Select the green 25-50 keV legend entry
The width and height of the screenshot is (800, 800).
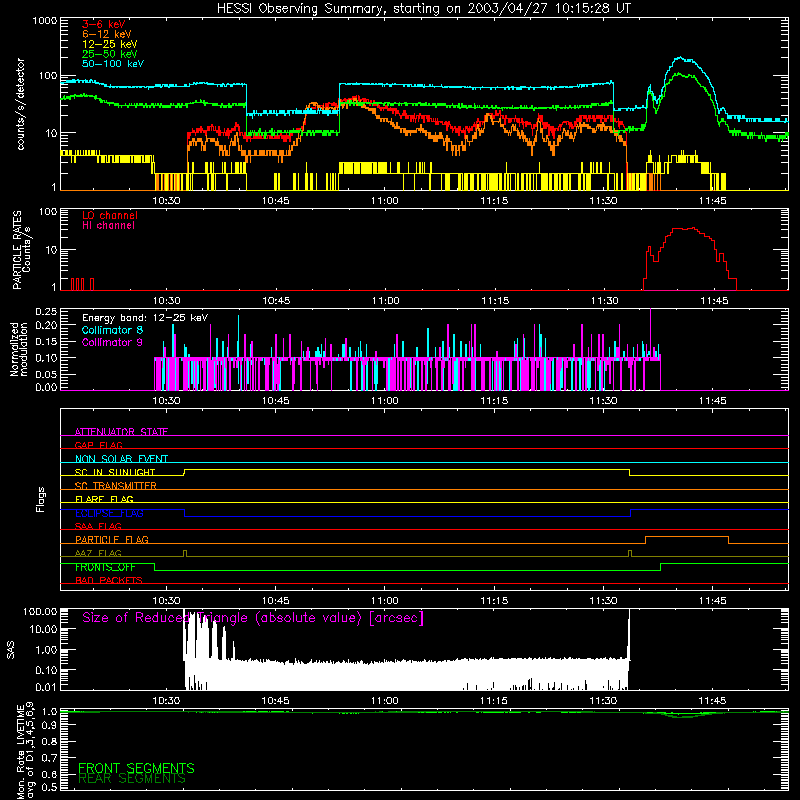[110, 54]
